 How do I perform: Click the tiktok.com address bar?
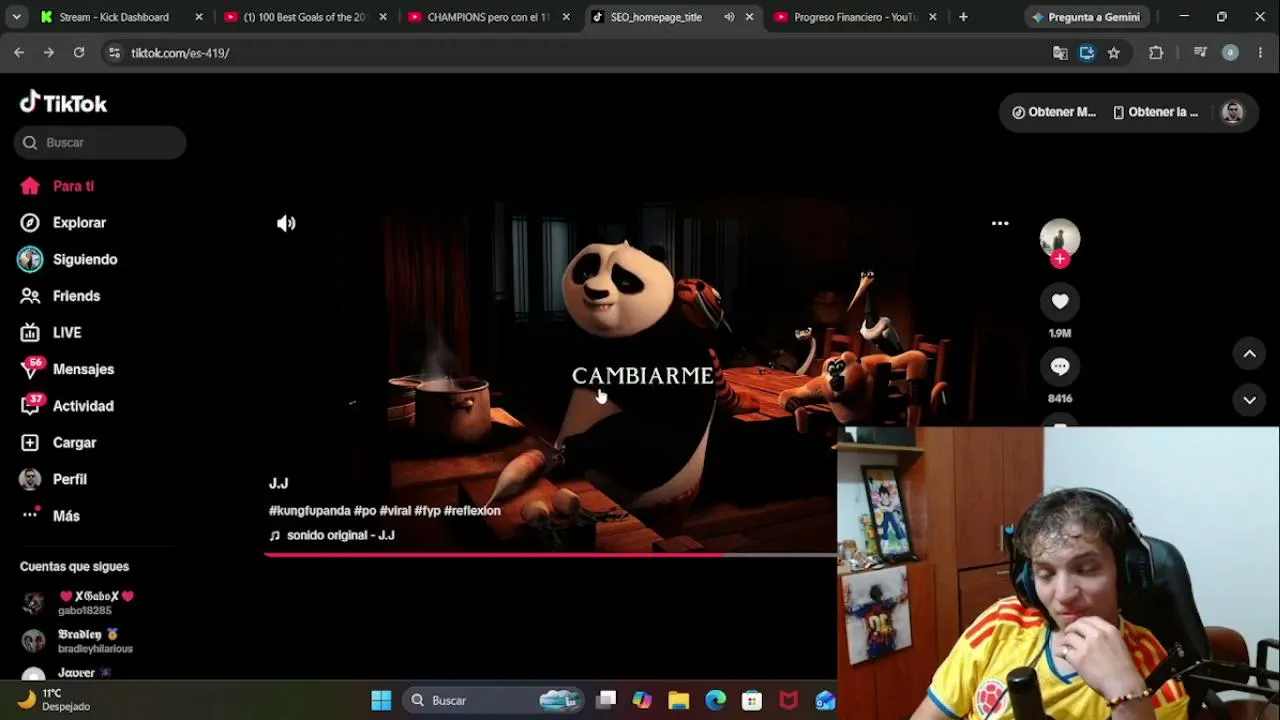coord(580,53)
